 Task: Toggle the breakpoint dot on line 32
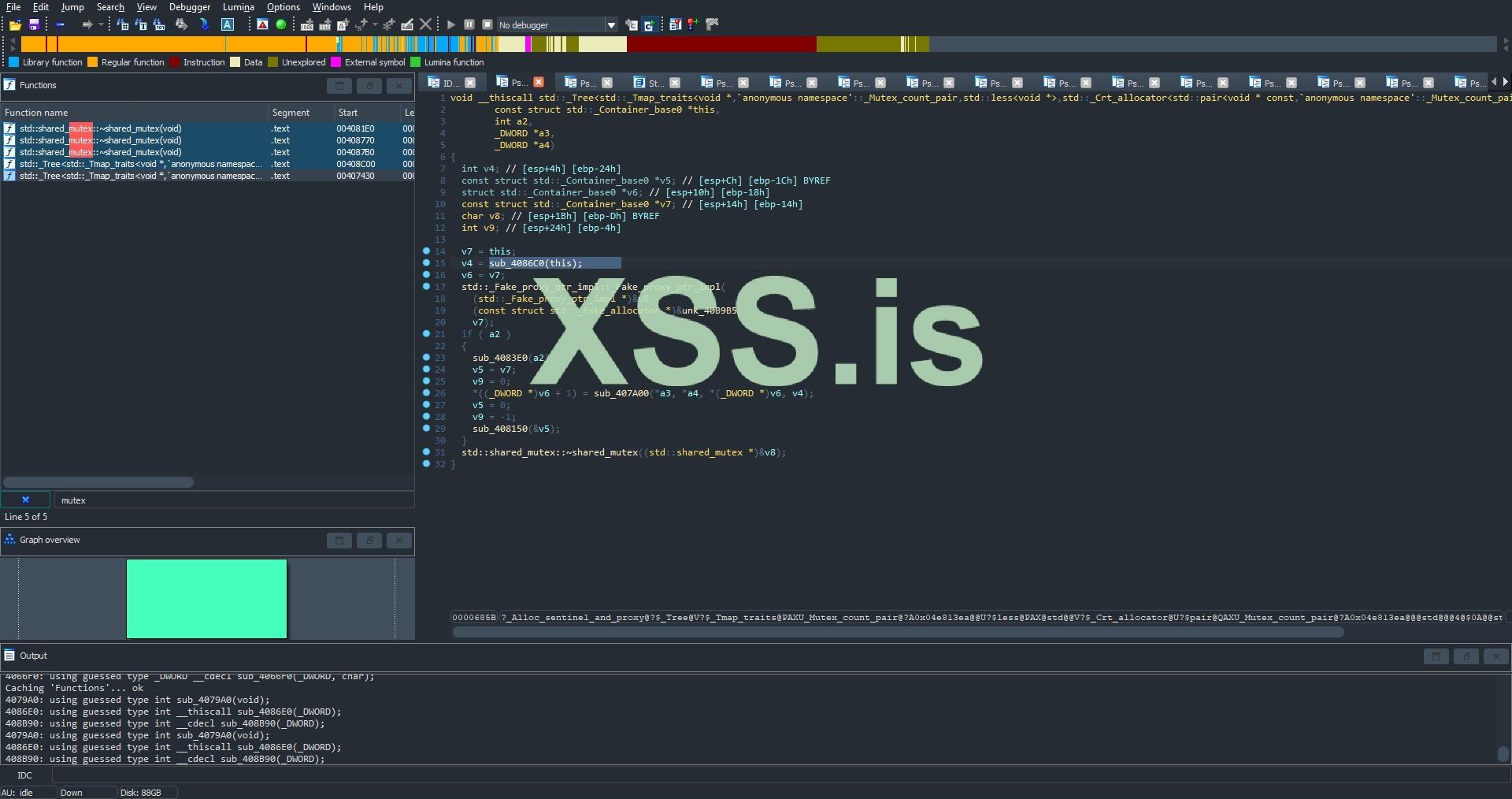tap(426, 464)
